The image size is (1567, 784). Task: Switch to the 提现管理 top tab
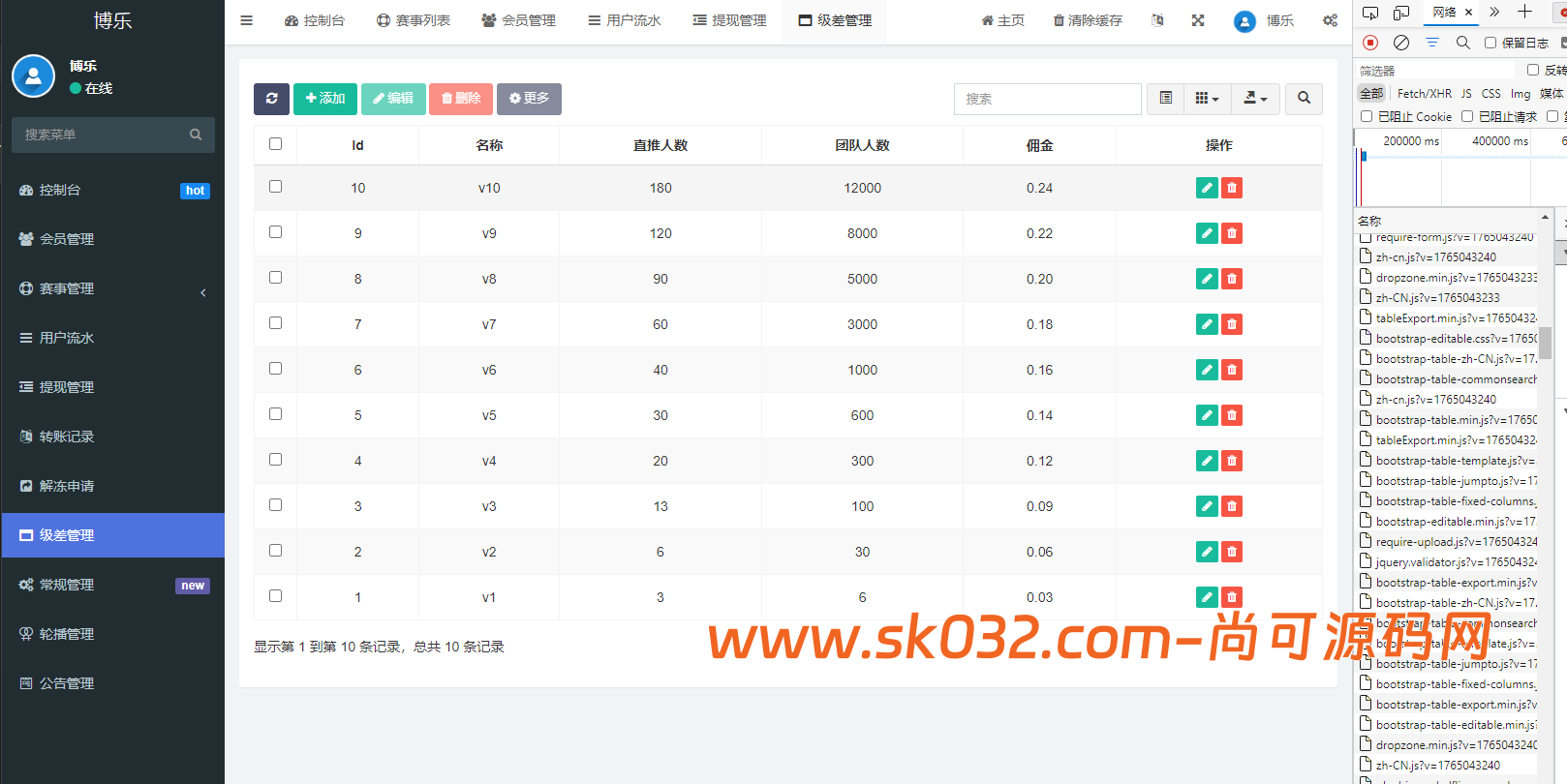(730, 20)
